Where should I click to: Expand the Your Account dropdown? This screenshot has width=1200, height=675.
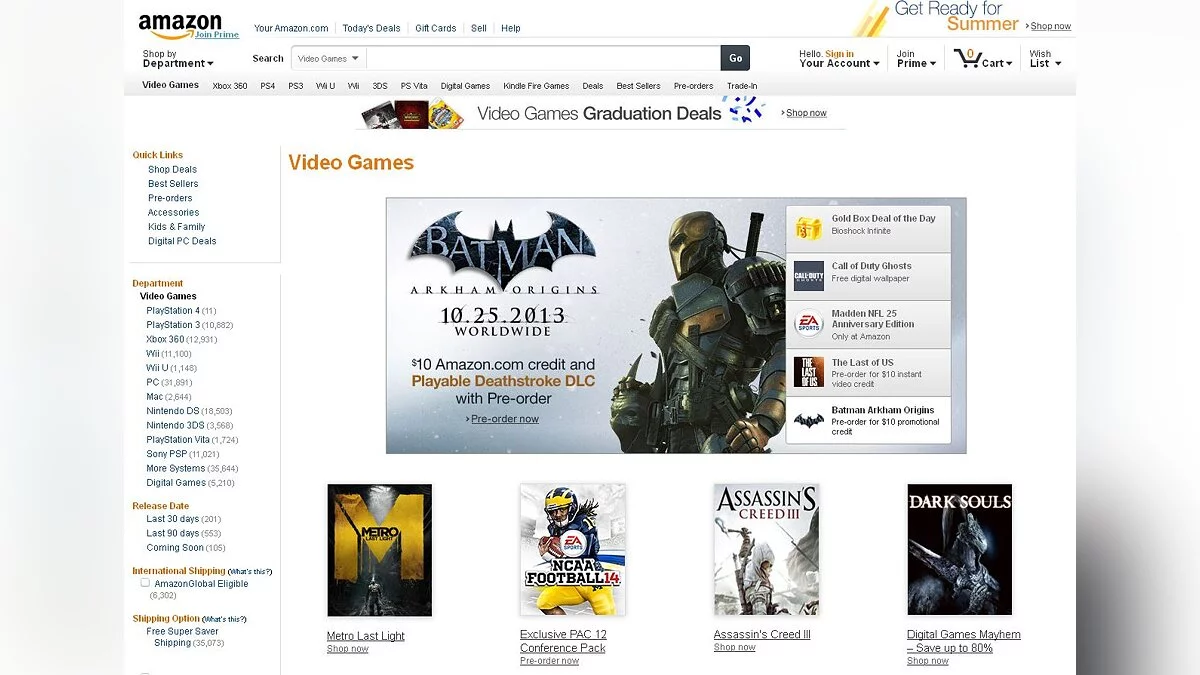[x=839, y=59]
